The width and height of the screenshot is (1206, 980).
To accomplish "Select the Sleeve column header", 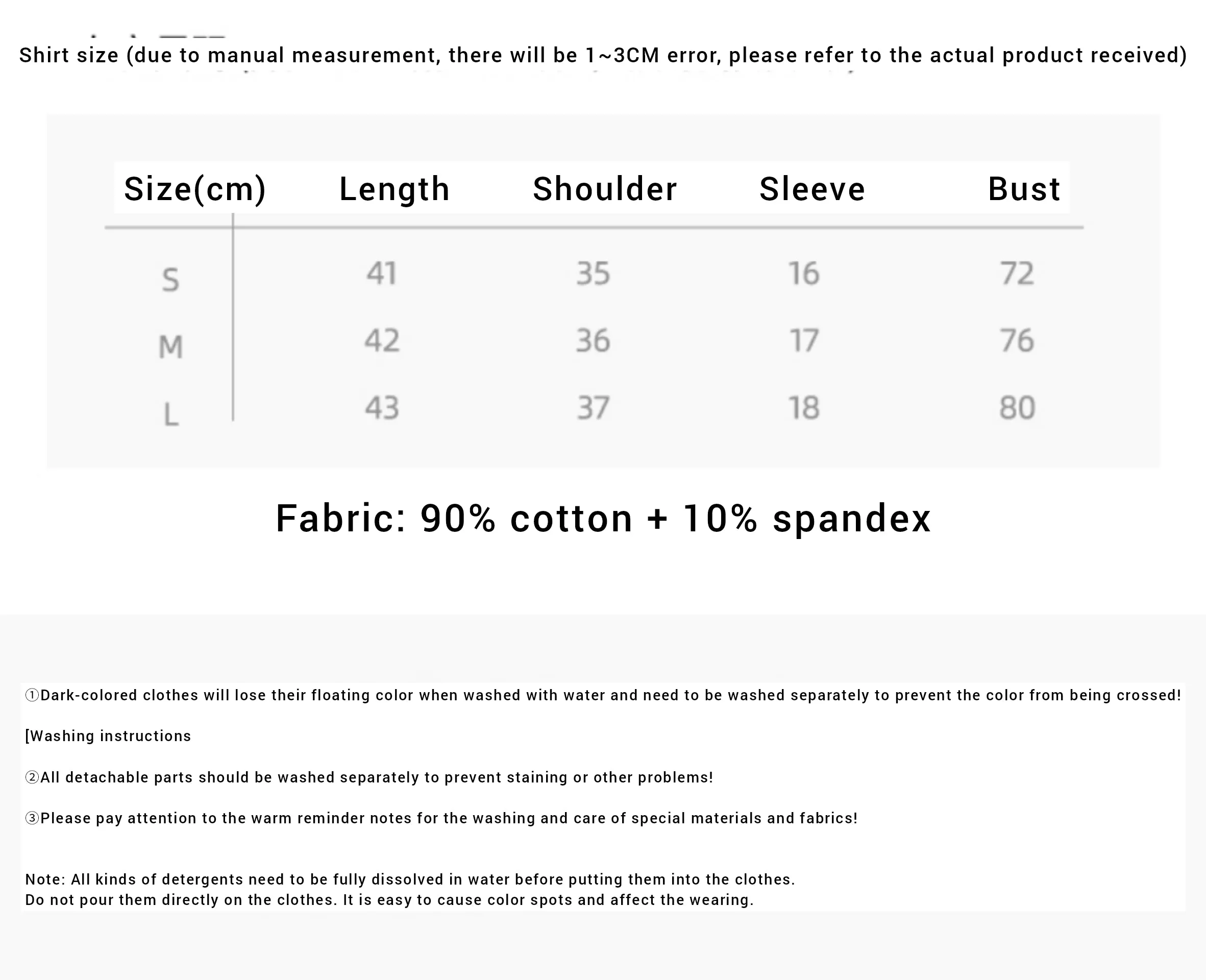I will tap(812, 188).
